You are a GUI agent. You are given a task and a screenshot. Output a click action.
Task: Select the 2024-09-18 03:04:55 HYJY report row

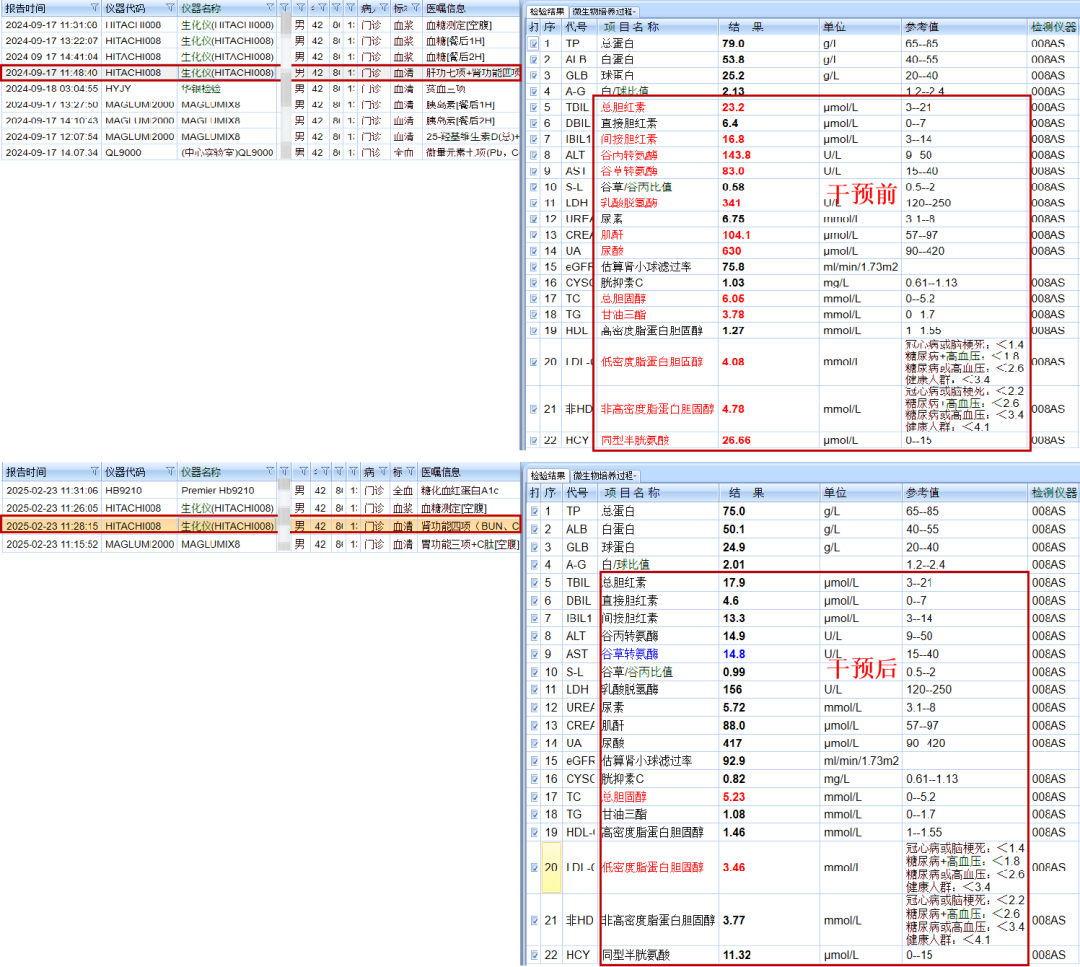coord(140,88)
